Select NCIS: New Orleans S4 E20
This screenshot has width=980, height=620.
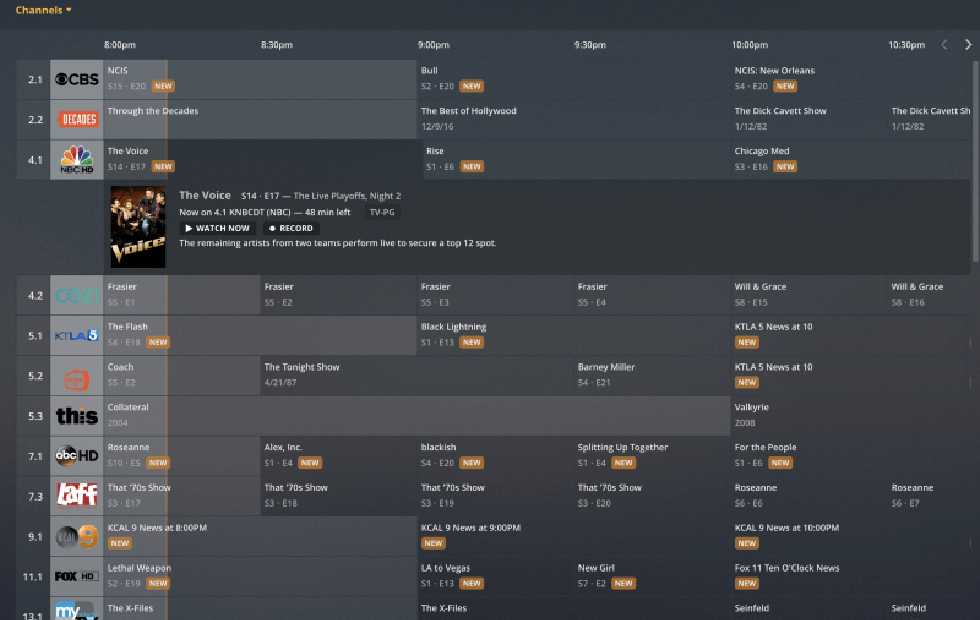tap(851, 79)
